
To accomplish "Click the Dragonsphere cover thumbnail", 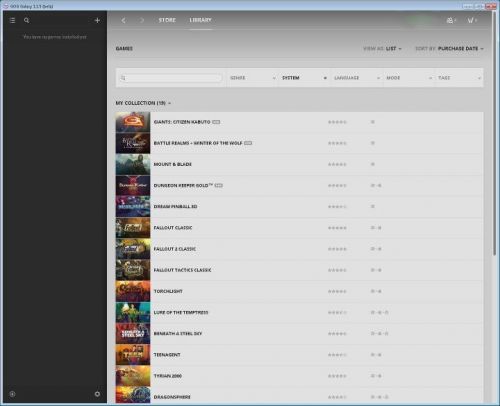I will (x=133, y=395).
